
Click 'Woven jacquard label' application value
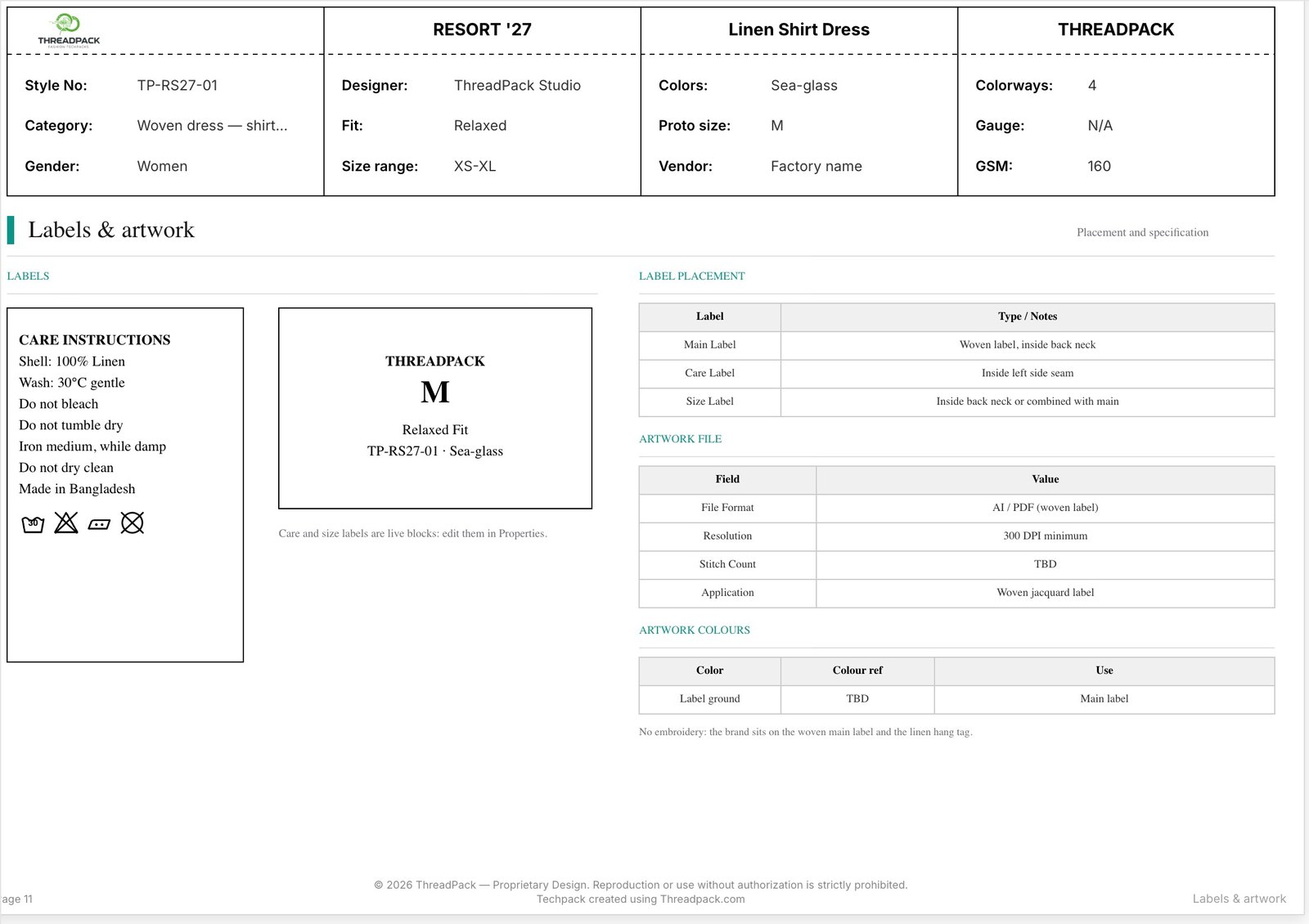click(x=1045, y=592)
